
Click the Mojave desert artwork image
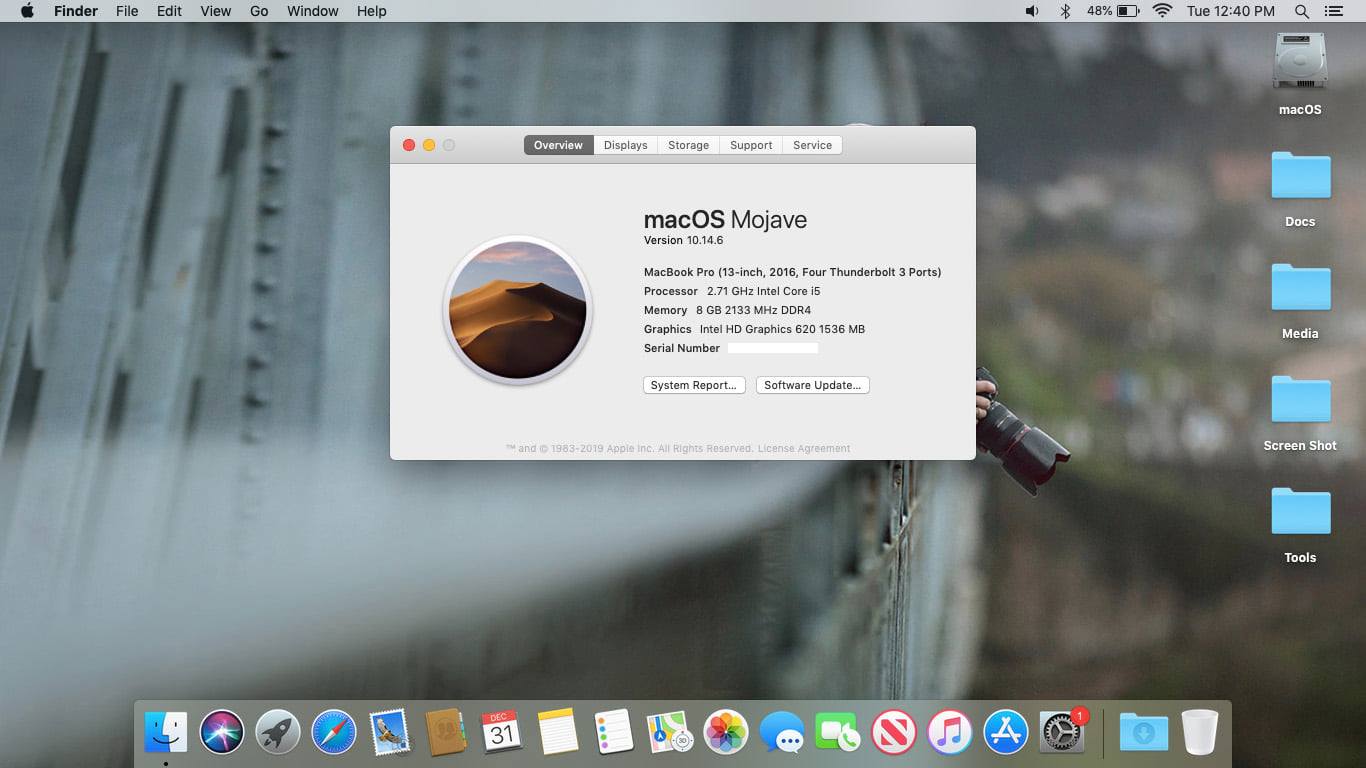518,310
